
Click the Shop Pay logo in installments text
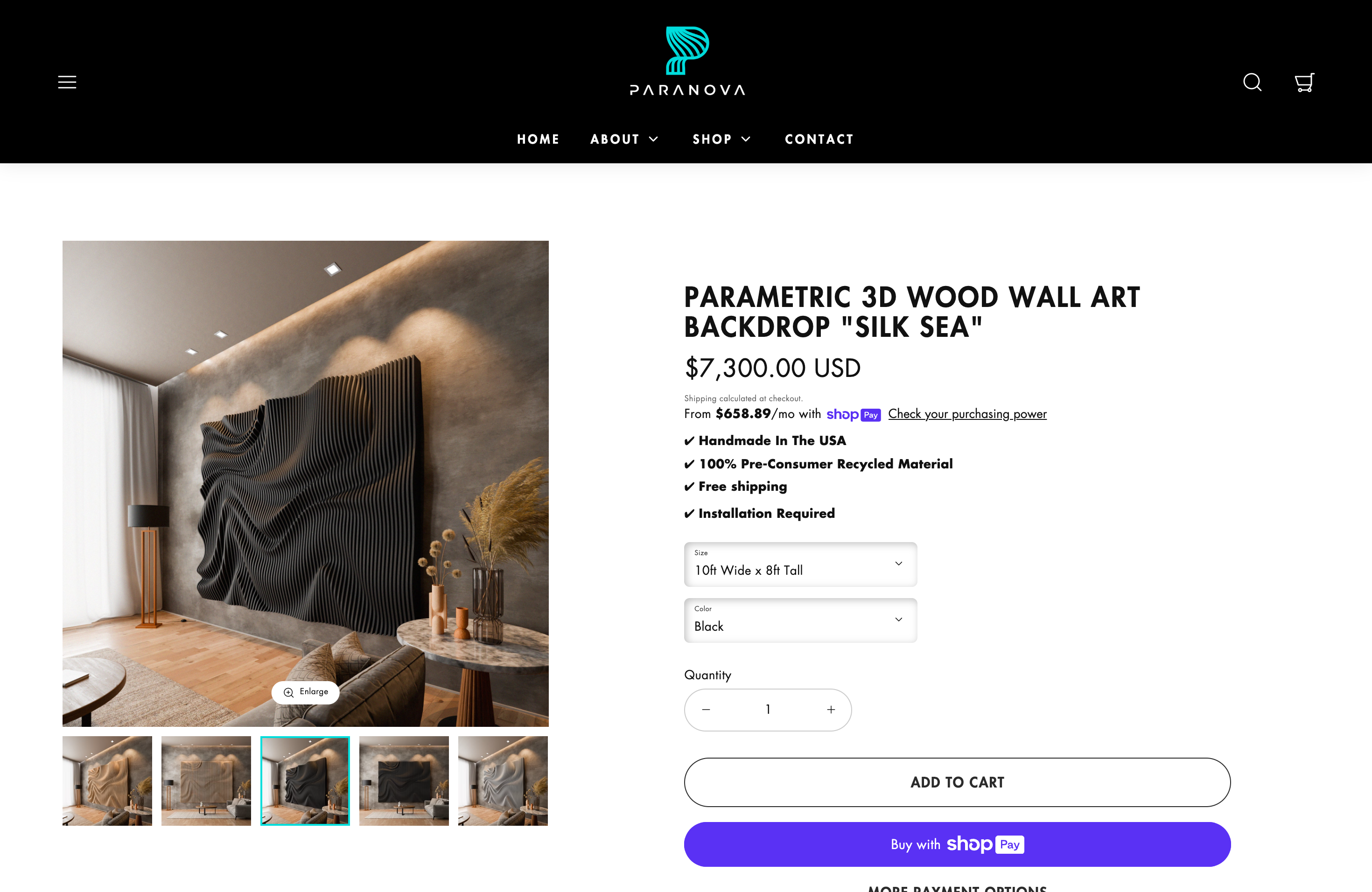click(x=853, y=415)
